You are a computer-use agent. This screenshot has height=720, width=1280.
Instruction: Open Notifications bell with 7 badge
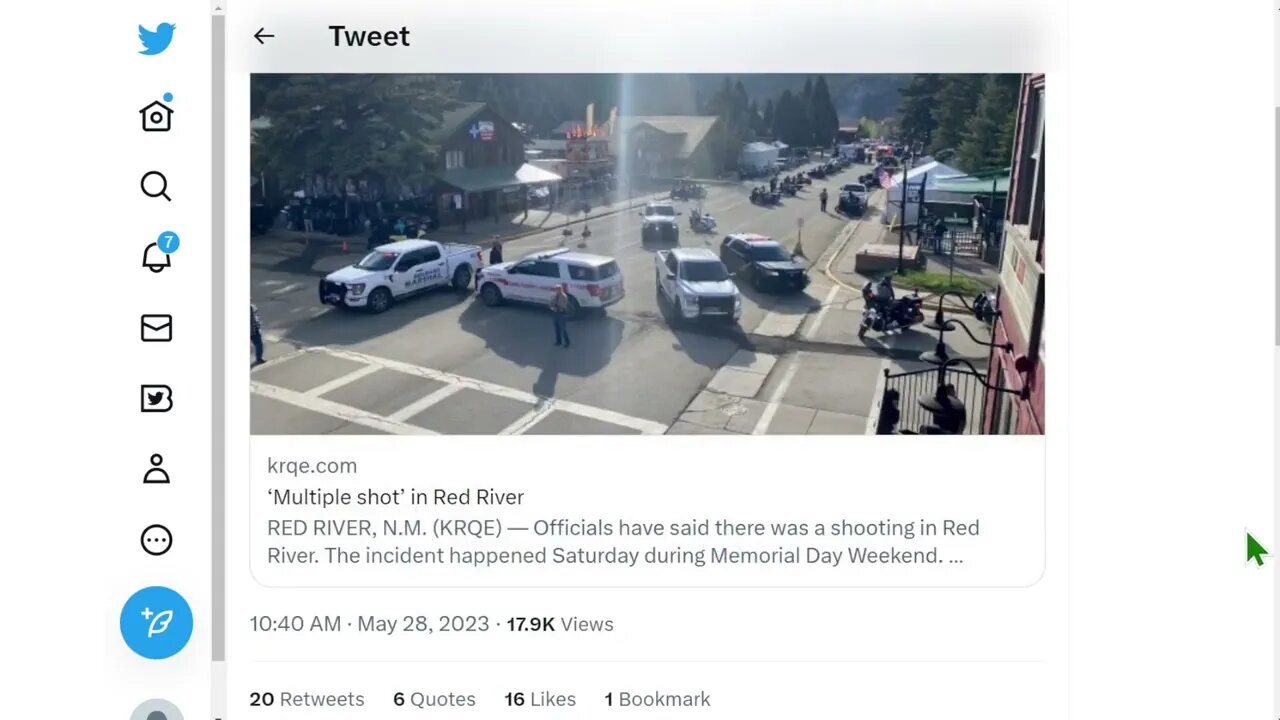(157, 254)
